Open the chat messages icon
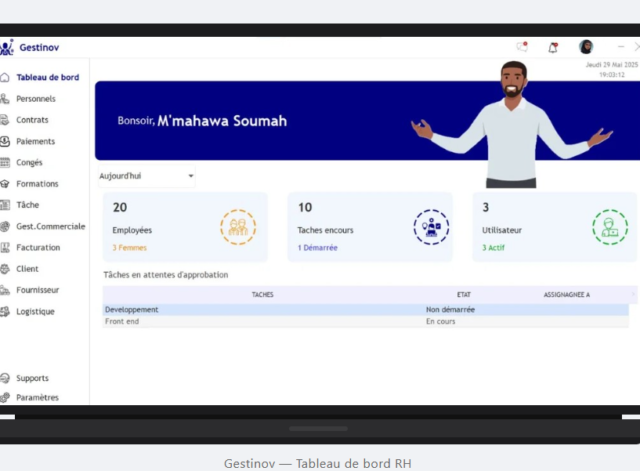640x471 pixels. pyautogui.click(x=522, y=47)
